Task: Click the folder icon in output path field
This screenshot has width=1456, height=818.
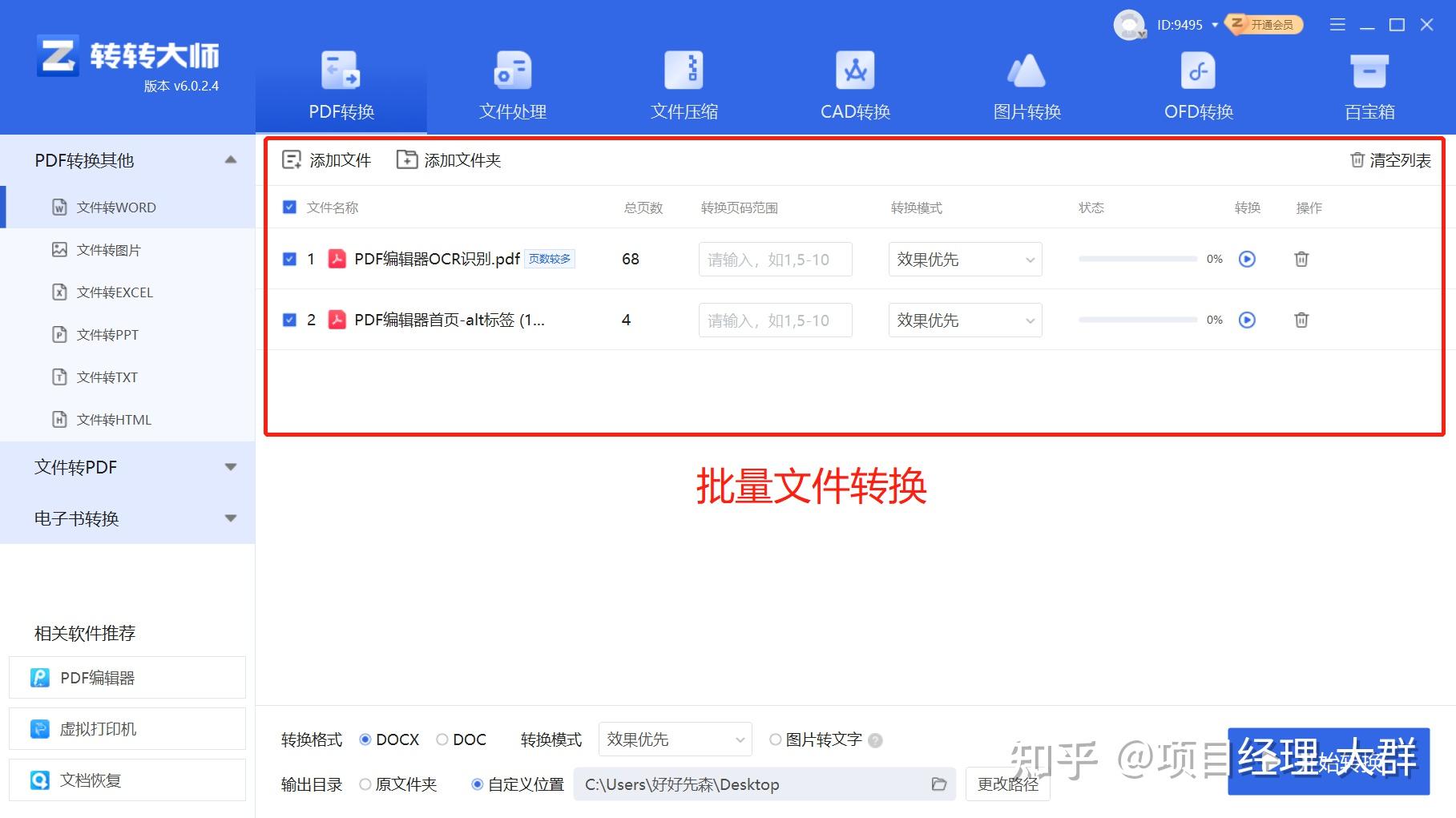Action: (939, 784)
